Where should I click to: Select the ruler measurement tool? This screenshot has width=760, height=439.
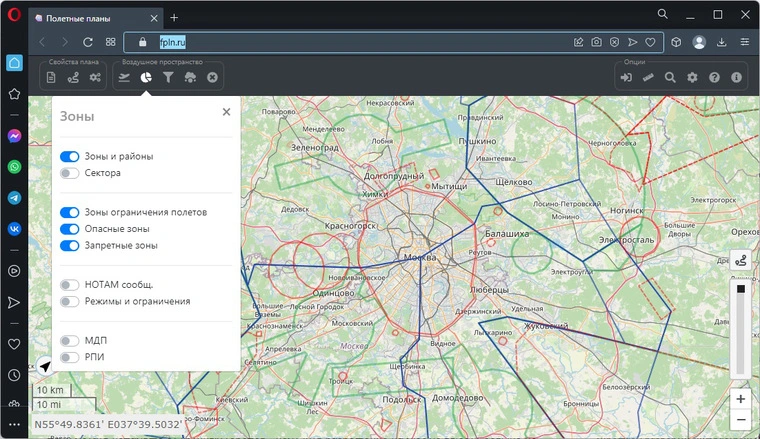648,77
